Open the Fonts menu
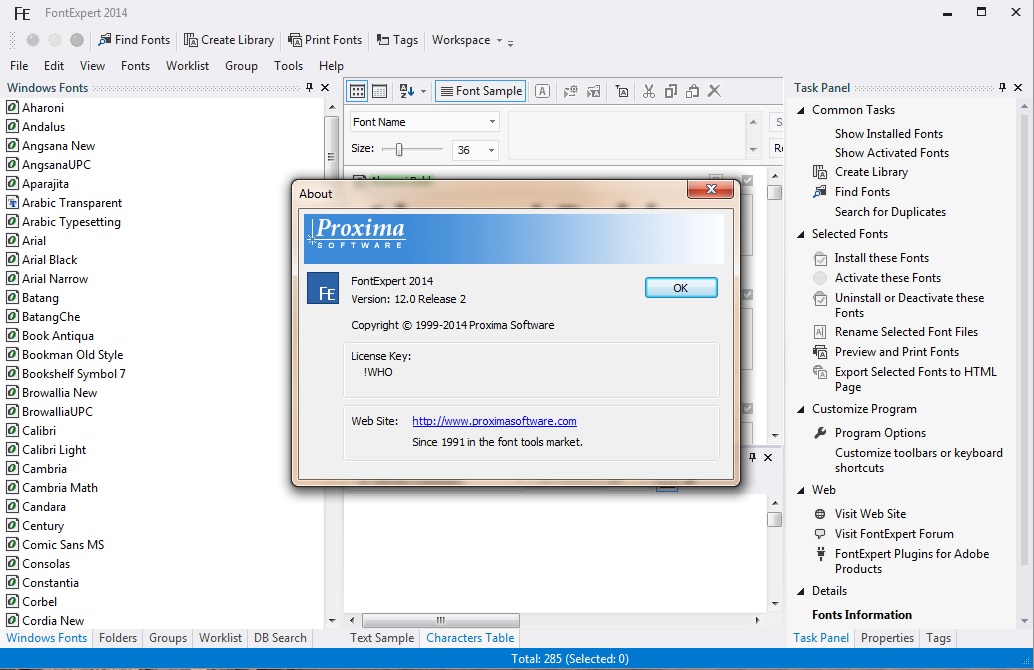 [x=135, y=66]
